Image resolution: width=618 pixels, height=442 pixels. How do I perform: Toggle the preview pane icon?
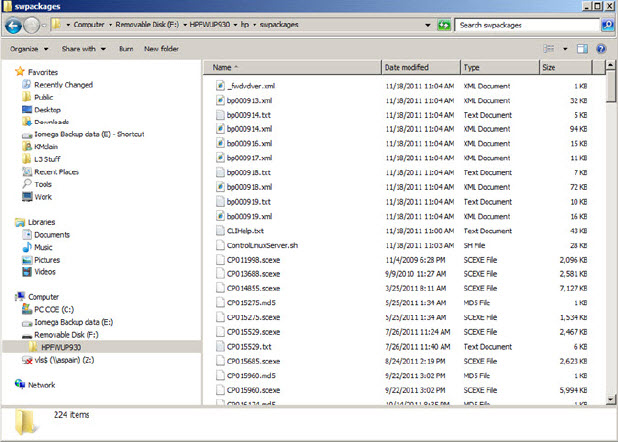pyautogui.click(x=582, y=48)
